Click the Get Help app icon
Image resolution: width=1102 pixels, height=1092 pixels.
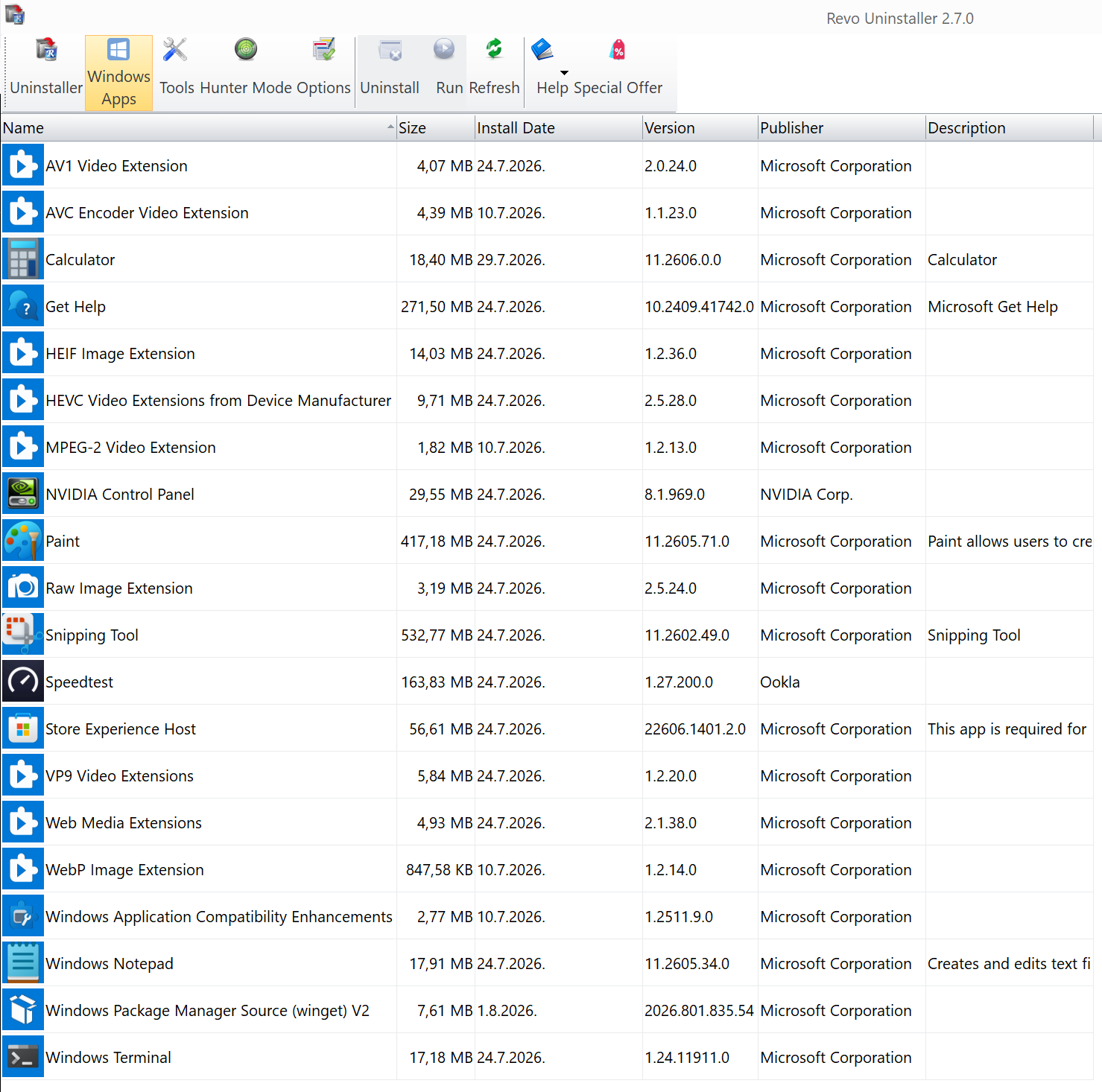coord(23,306)
